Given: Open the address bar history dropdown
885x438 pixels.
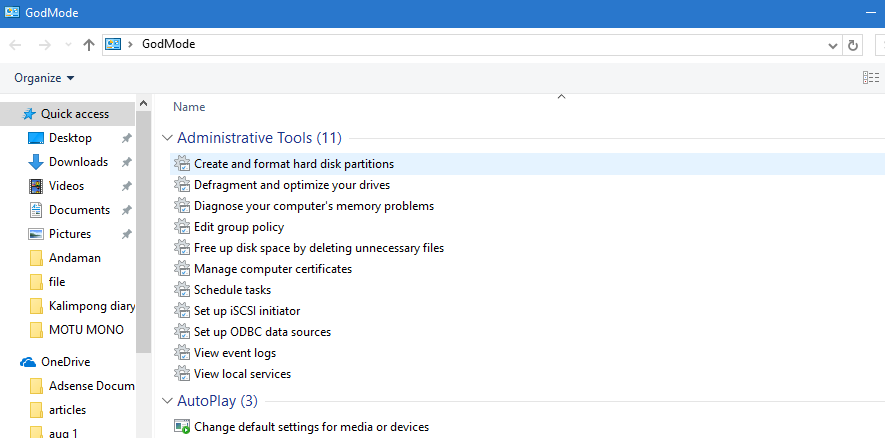Looking at the screenshot, I should coord(833,45).
